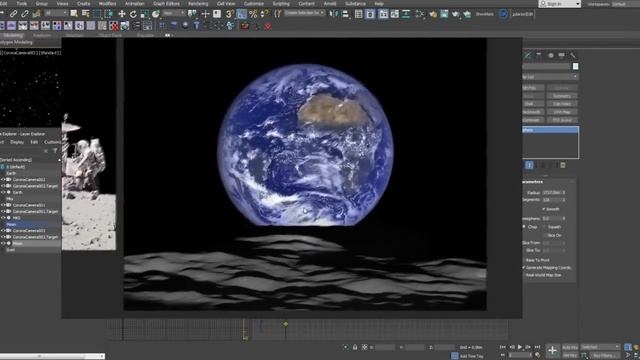Enable Real-World Map Size checkbox
This screenshot has height=360, width=640.
[x=524, y=275]
